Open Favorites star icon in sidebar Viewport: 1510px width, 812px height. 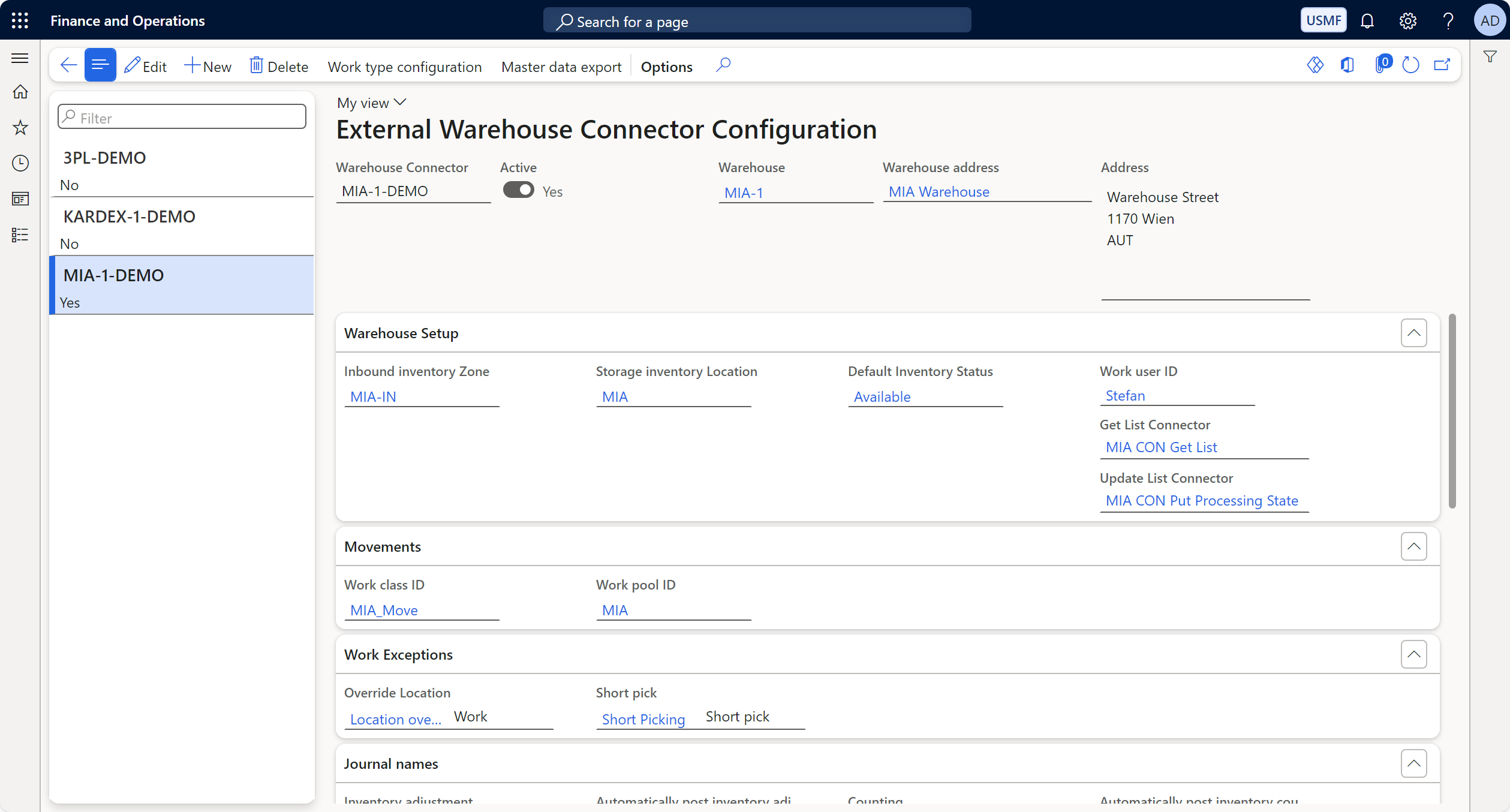pos(20,127)
